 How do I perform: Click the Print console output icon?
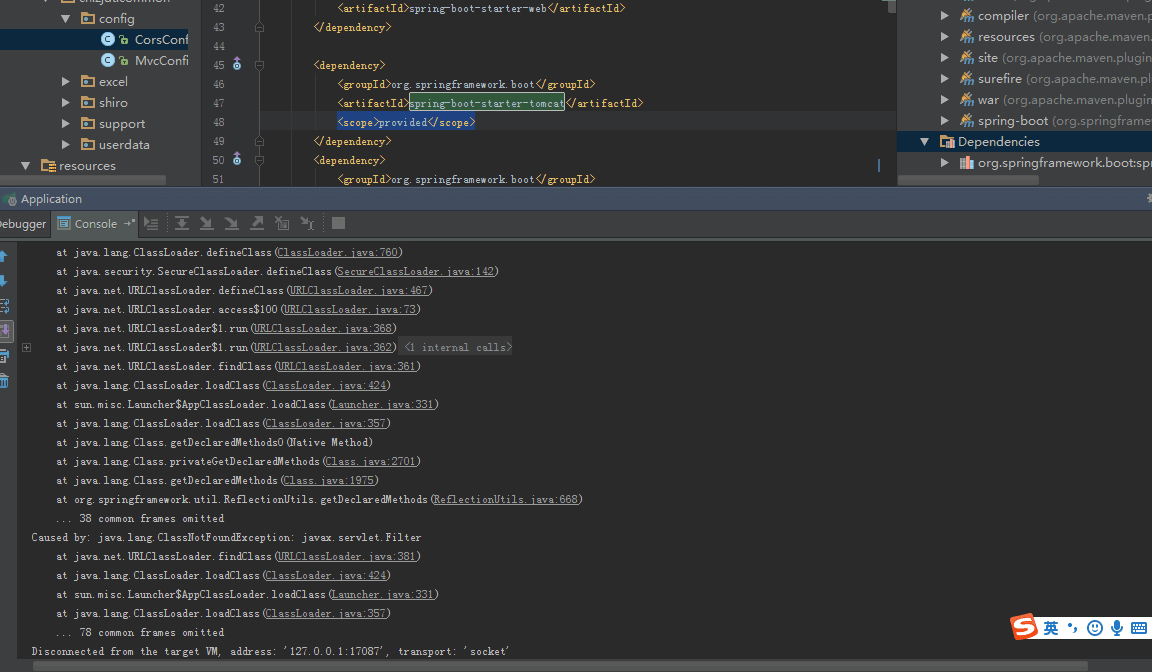click(x=4, y=356)
